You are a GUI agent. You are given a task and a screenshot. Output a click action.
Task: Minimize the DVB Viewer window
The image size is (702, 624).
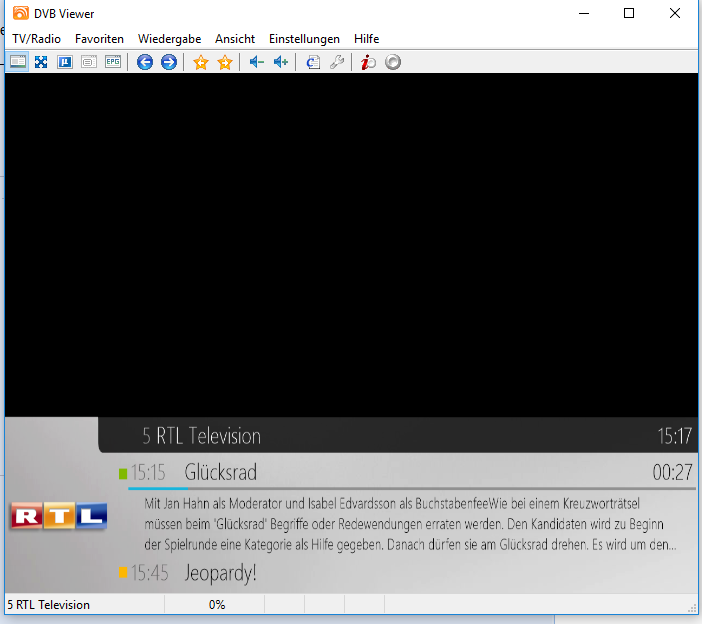click(584, 13)
